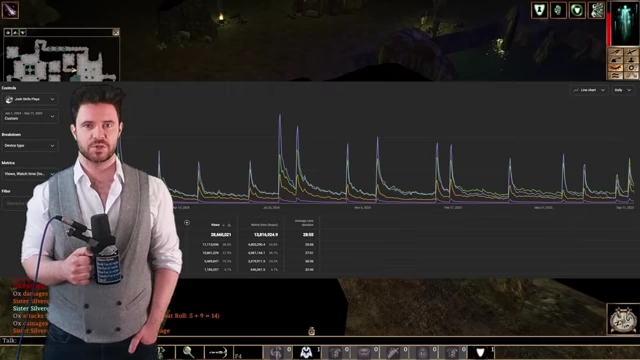Click the purple spell effect icon in the top-left corner
This screenshot has width=640, height=360.
click(10, 10)
